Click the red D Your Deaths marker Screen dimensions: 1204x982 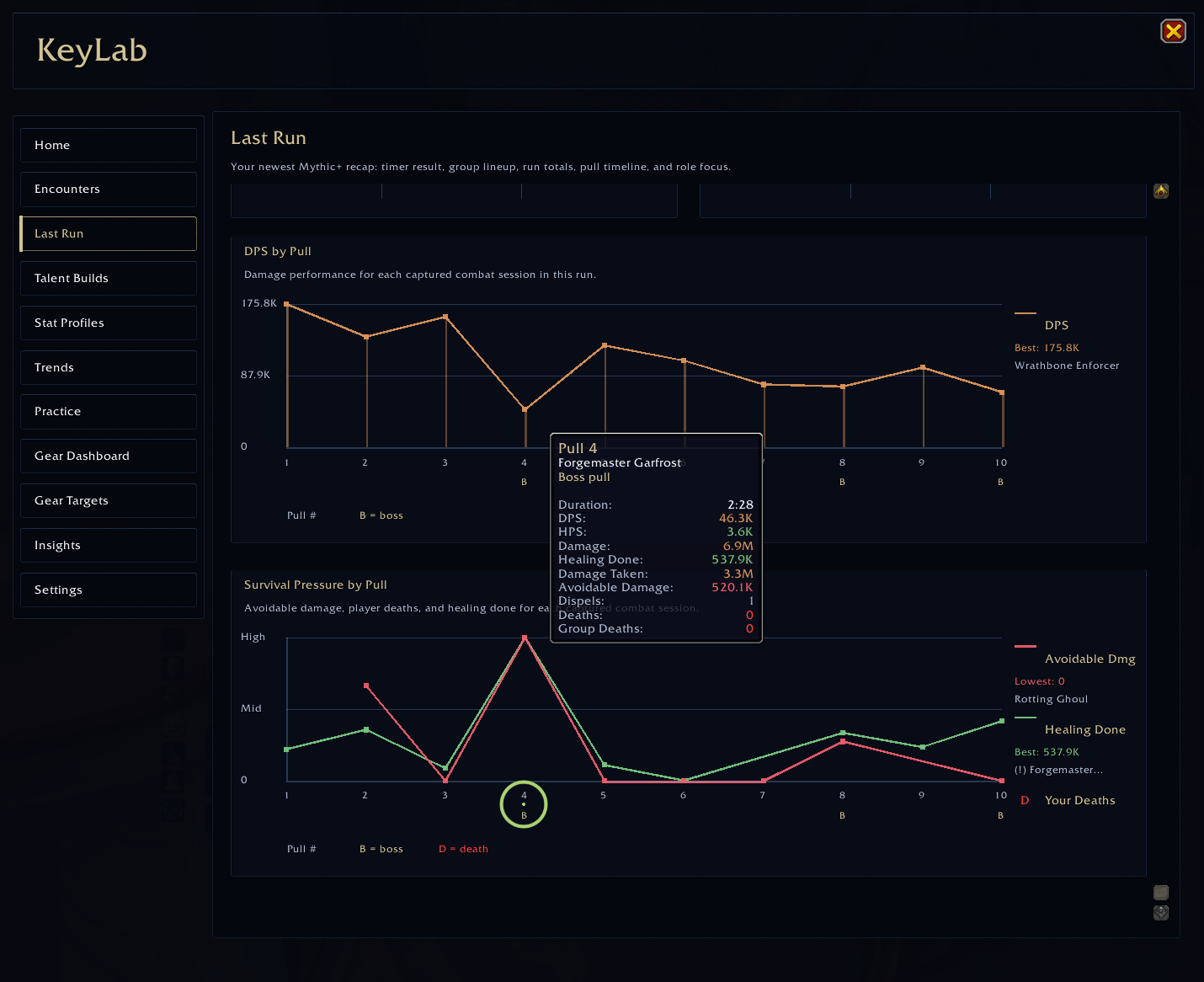pyautogui.click(x=1025, y=800)
